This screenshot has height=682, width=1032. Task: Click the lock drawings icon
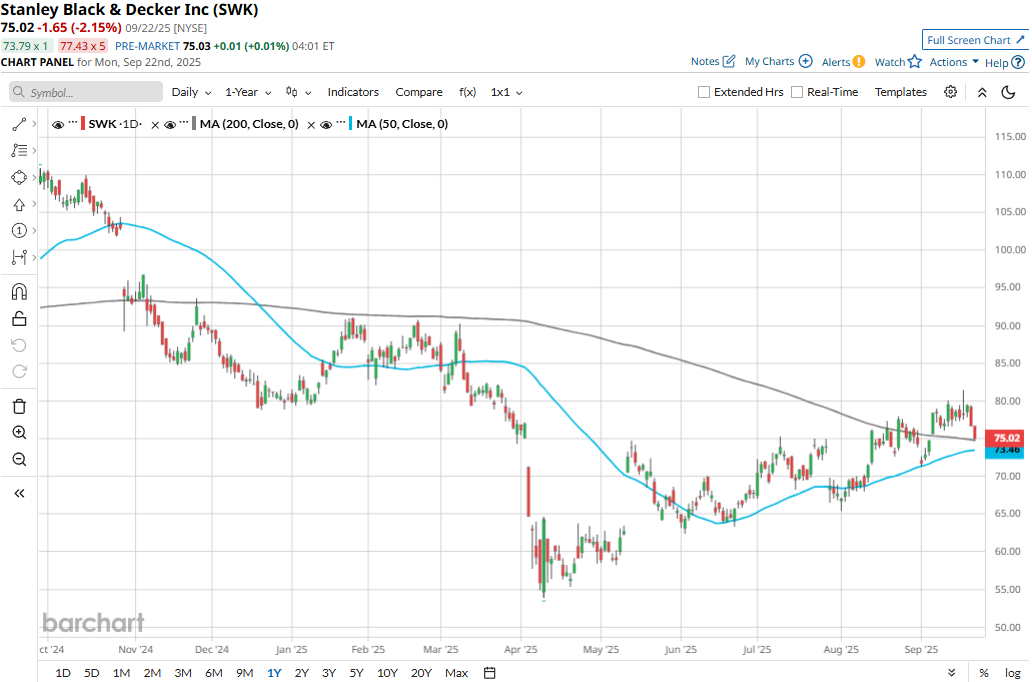(18, 319)
